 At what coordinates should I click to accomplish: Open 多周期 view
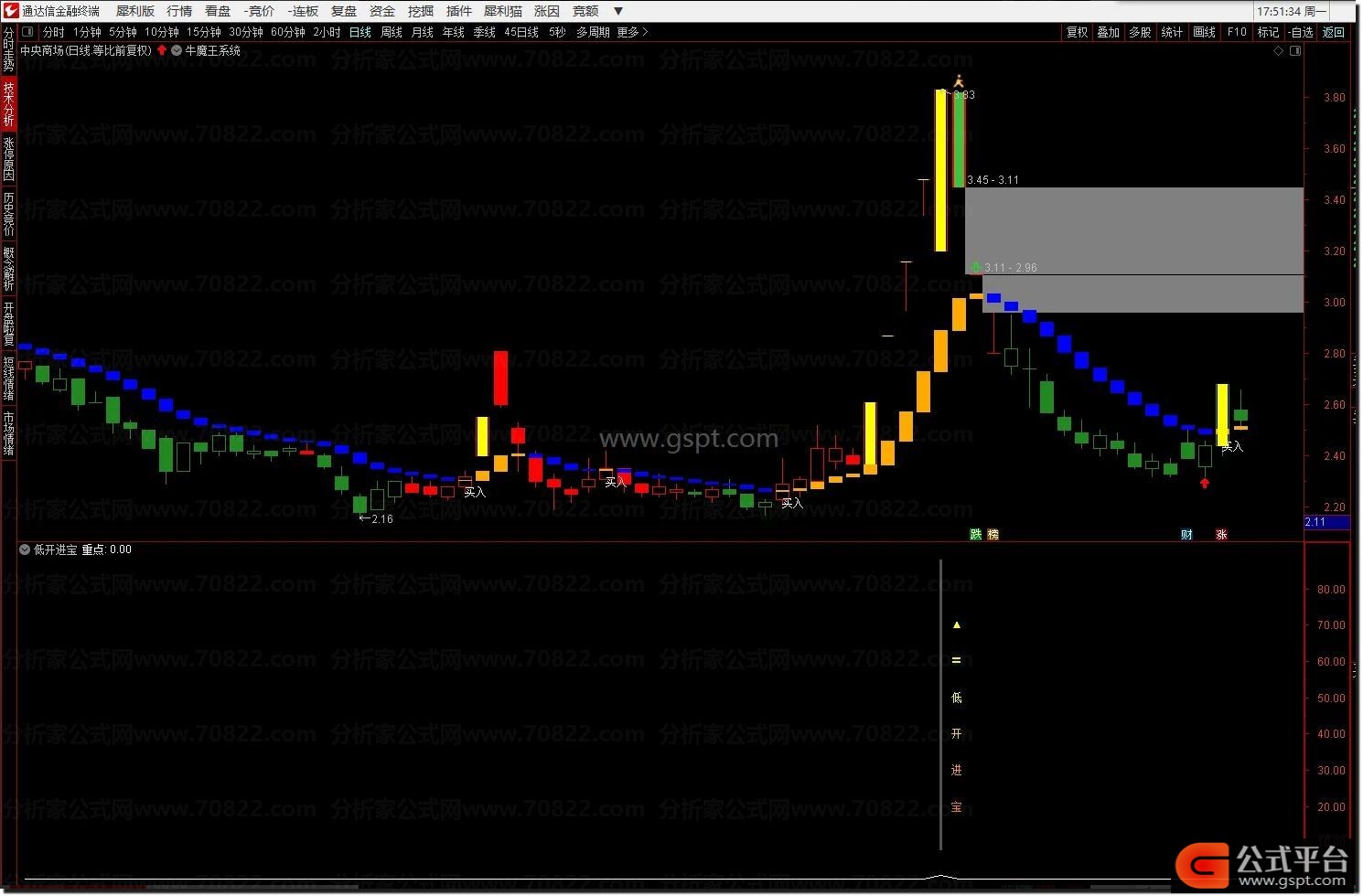[593, 32]
